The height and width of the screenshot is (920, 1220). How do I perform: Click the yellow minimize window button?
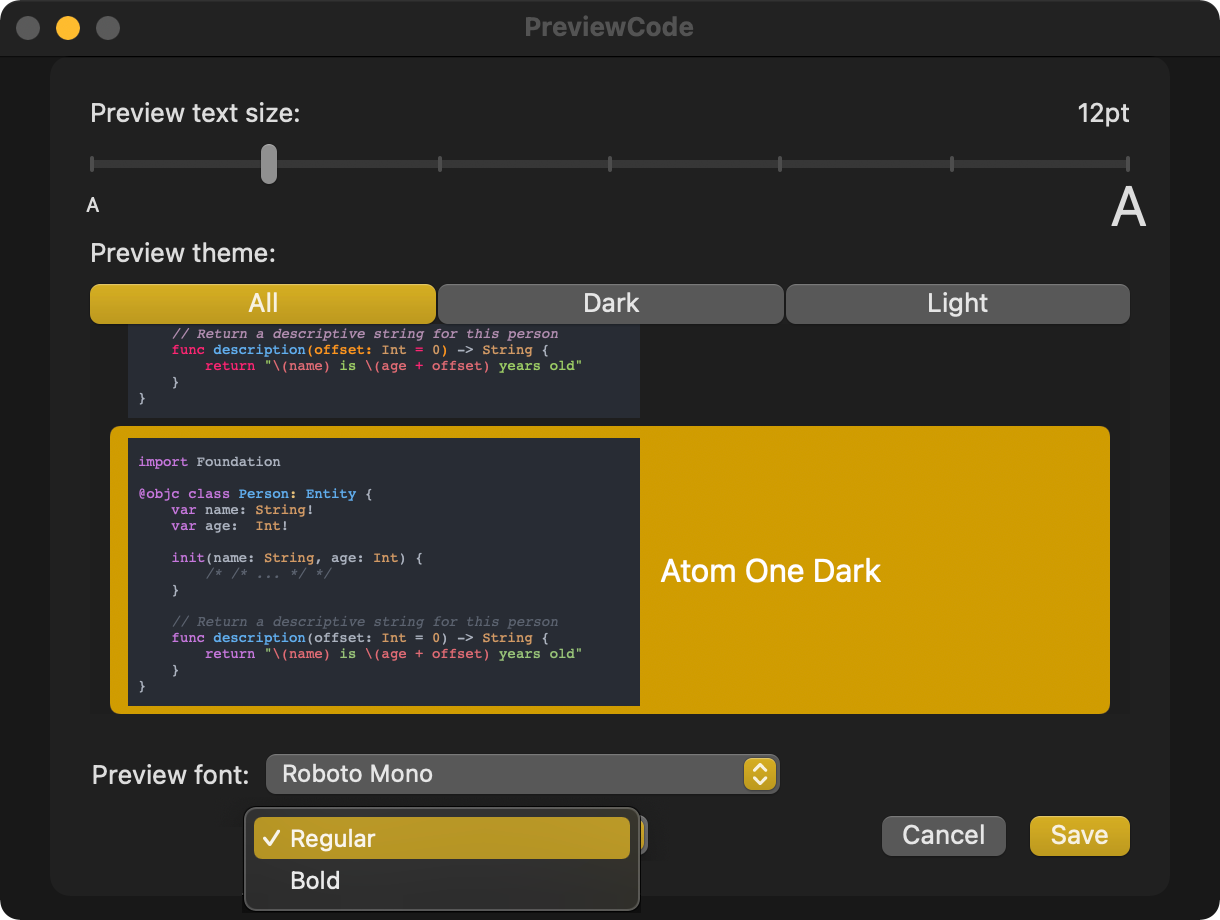coord(68,28)
